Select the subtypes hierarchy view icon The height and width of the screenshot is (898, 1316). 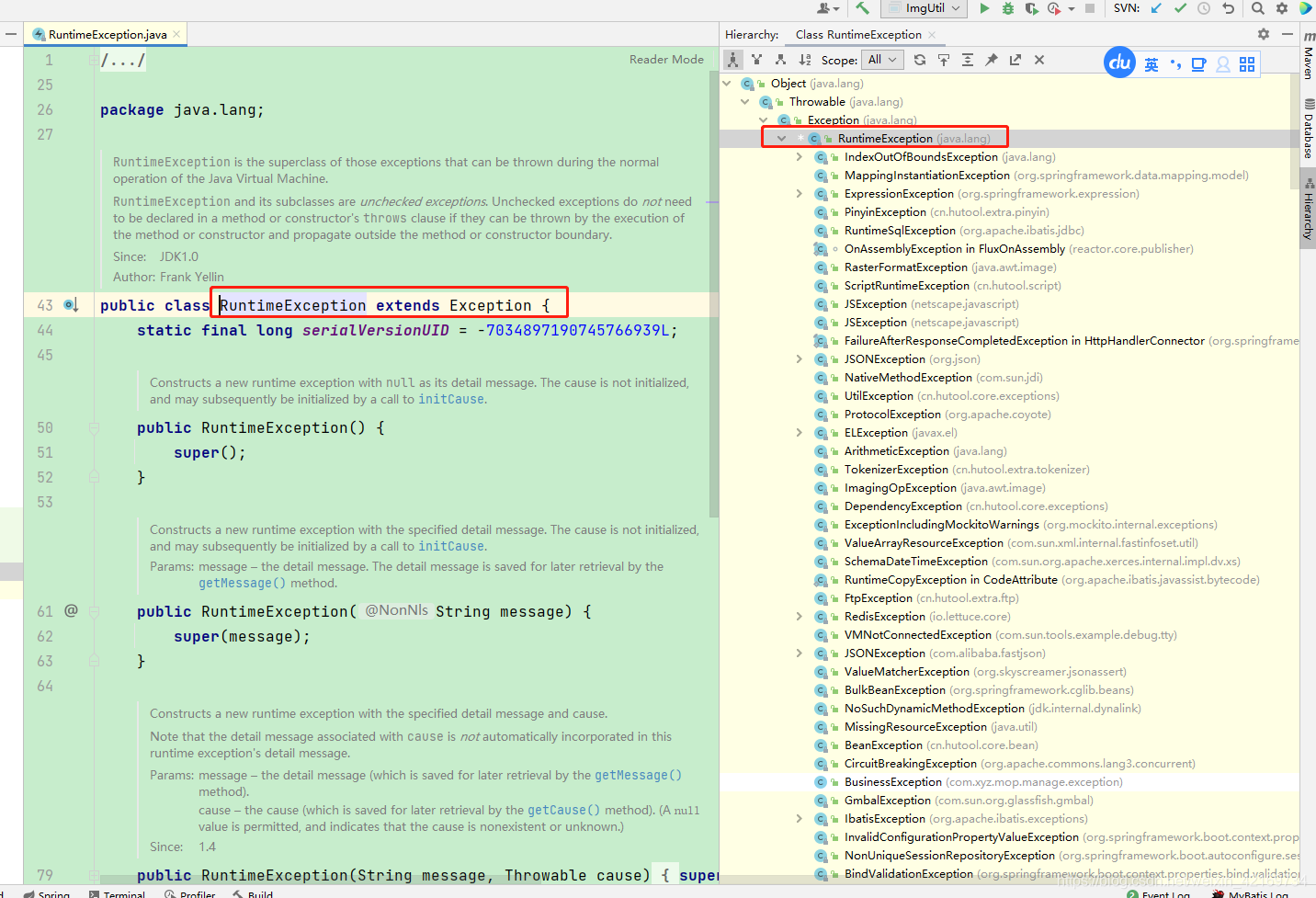coord(781,59)
